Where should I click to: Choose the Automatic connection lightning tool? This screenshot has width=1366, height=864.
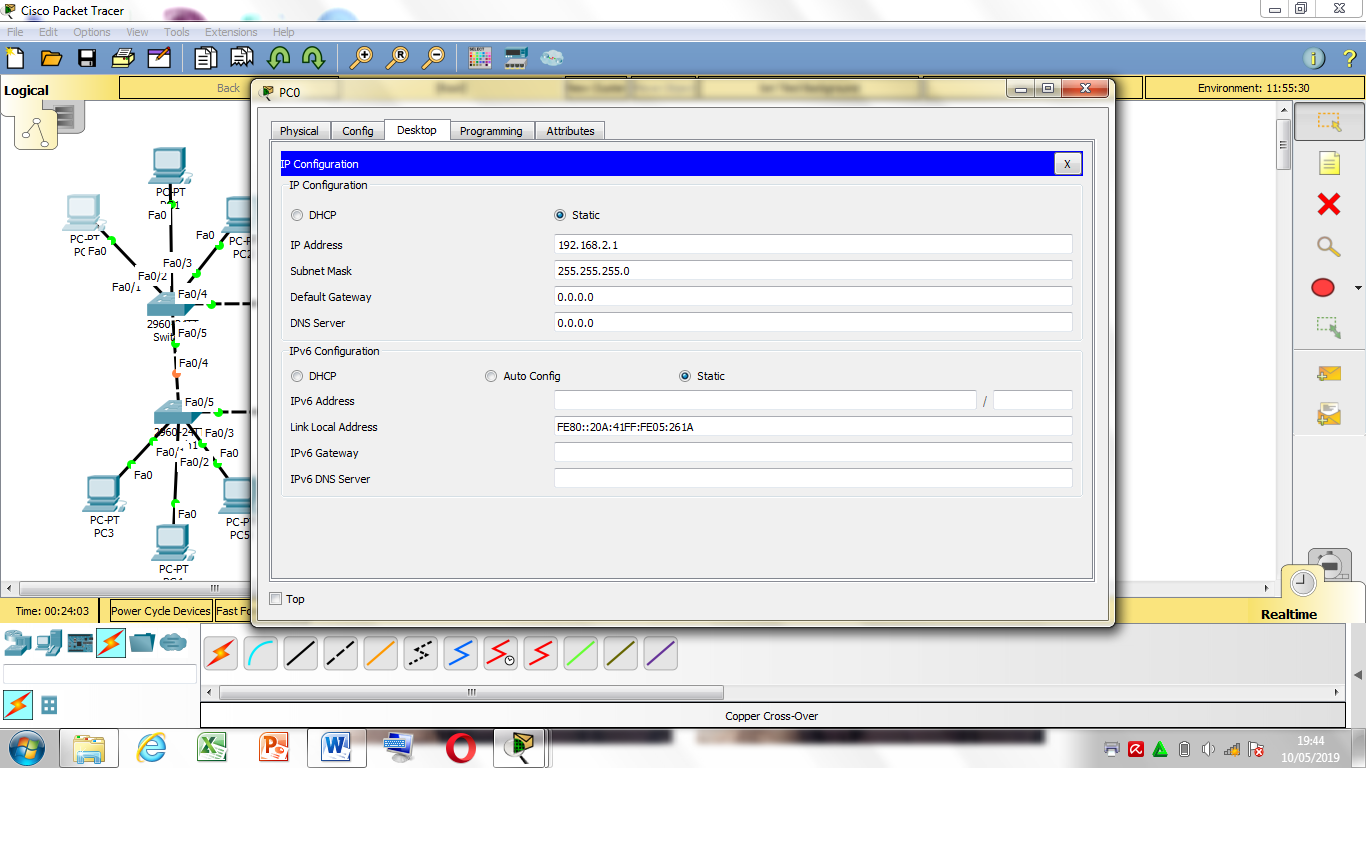click(220, 653)
